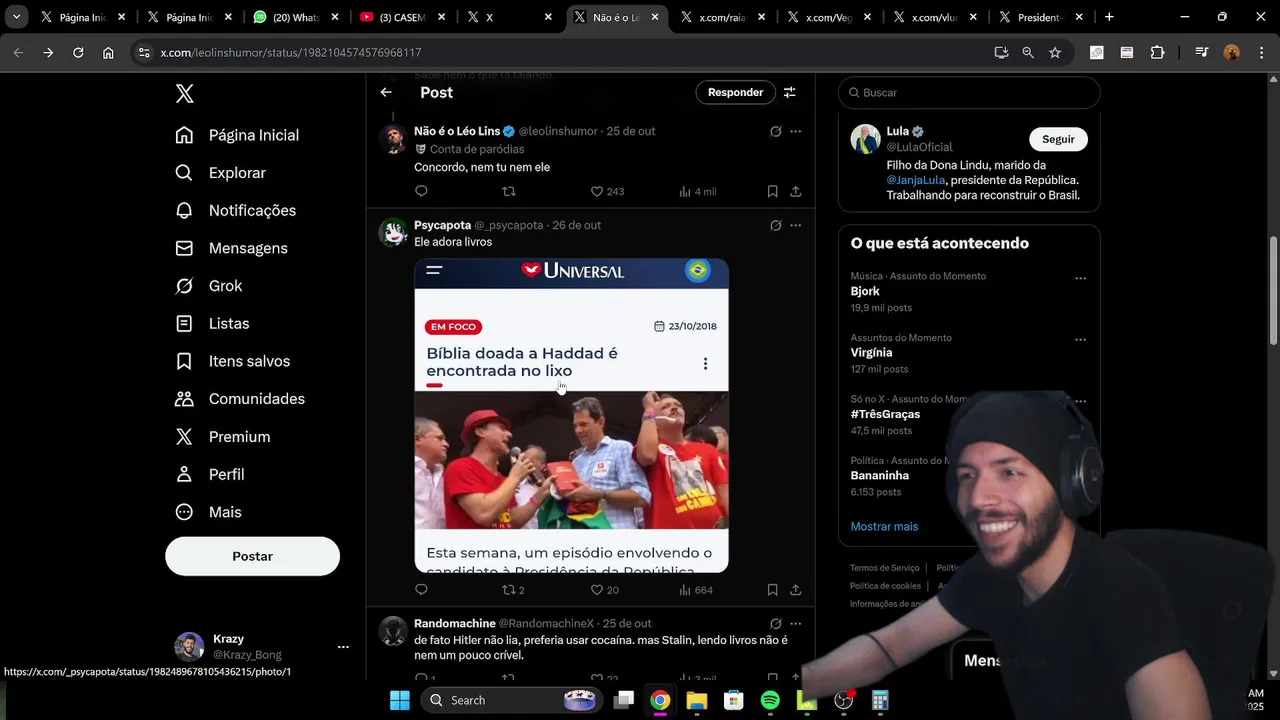The image size is (1280, 720).
Task: Click the address bar URL
Action: 291,52
